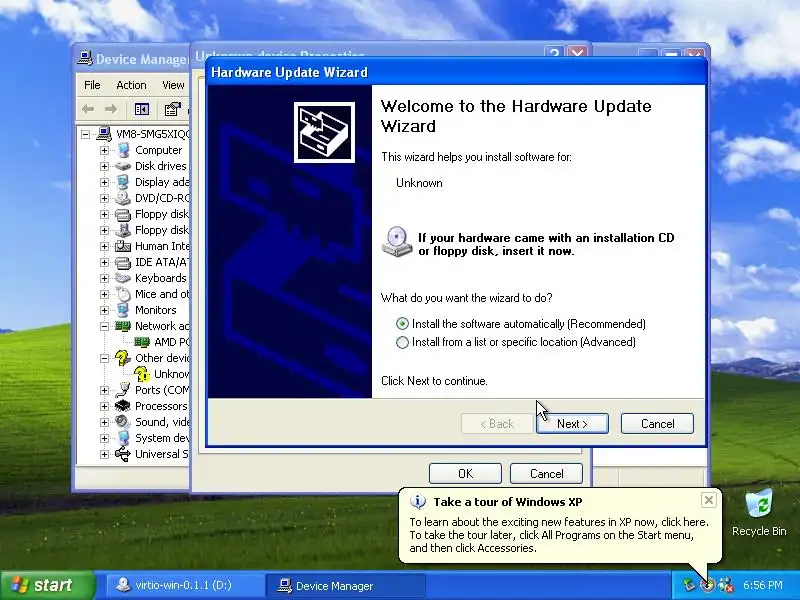The height and width of the screenshot is (600, 800).
Task: Collapse the Network adapters node
Action: click(x=105, y=326)
